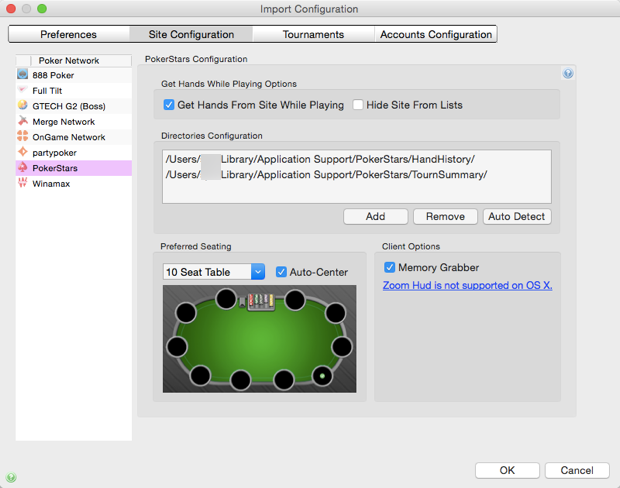Screen dimensions: 620x488
Task: Select partypoker in the list
Action: point(74,153)
